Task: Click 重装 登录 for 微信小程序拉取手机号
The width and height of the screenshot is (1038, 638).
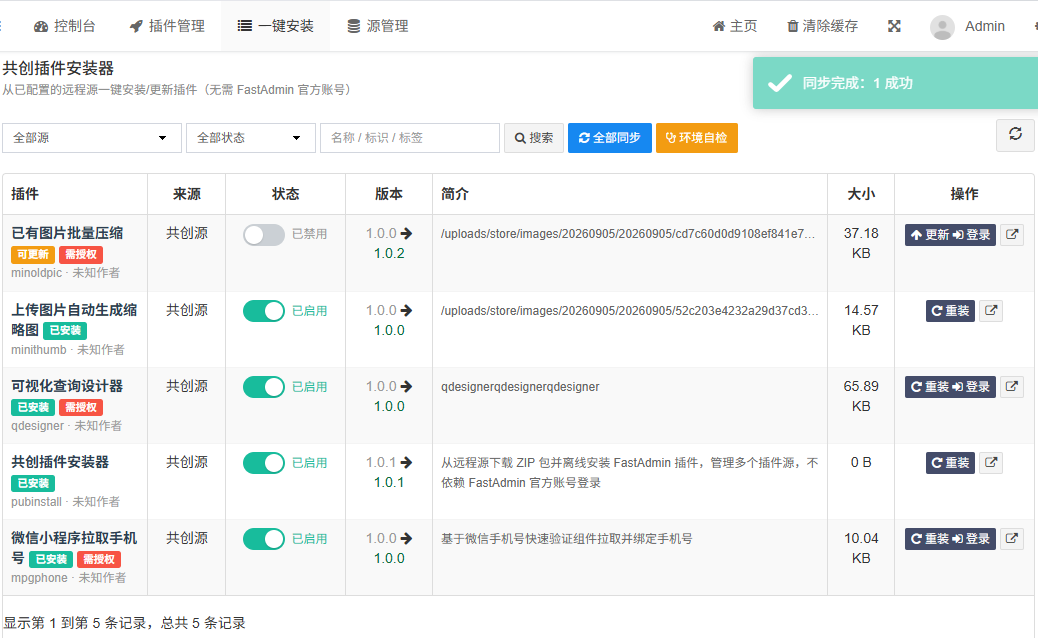Action: tap(950, 539)
